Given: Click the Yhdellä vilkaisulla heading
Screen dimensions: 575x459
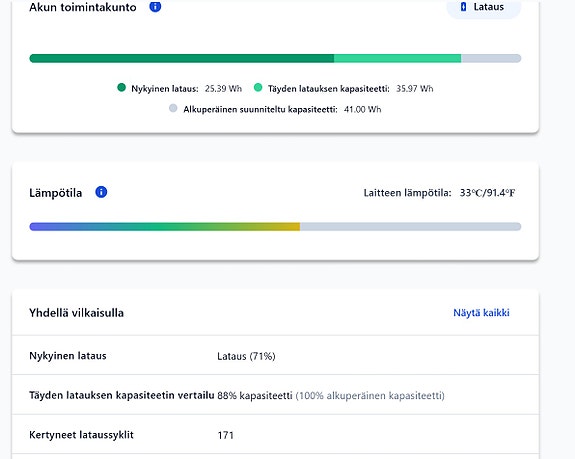Looking at the screenshot, I should 76,313.
